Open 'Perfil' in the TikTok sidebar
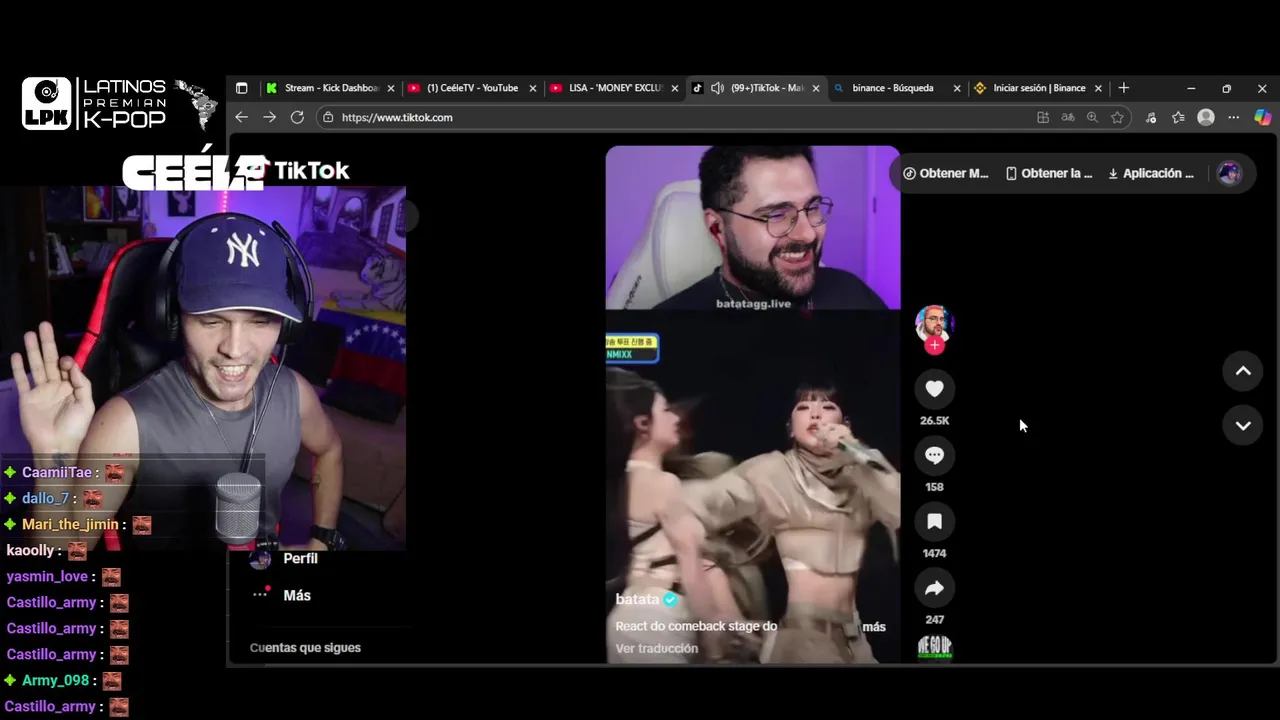 pos(300,558)
